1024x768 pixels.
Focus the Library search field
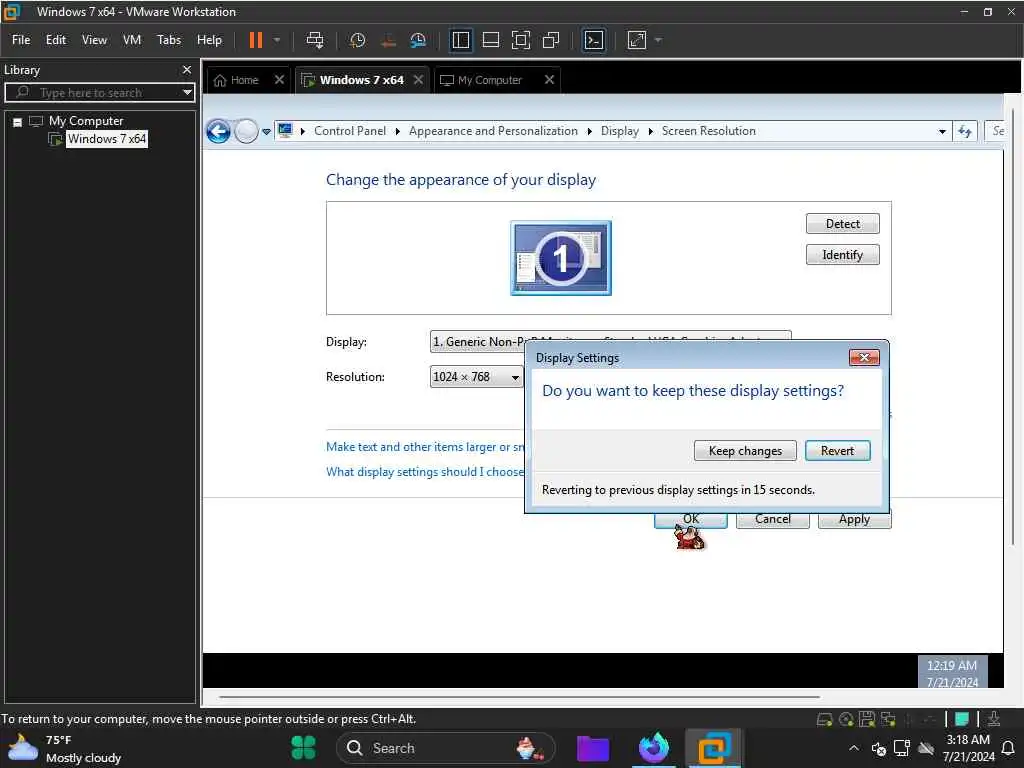click(x=99, y=93)
